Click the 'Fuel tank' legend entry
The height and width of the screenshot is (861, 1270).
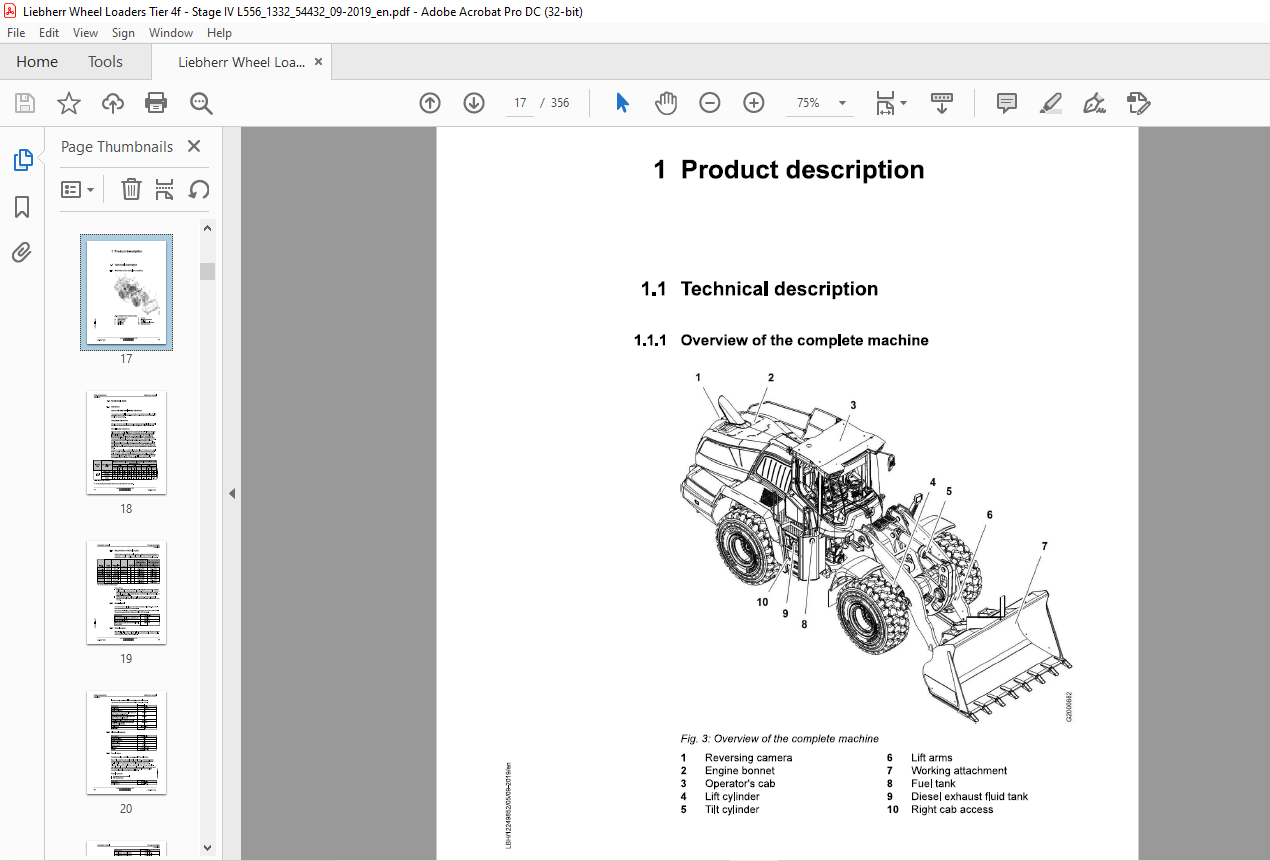(933, 784)
